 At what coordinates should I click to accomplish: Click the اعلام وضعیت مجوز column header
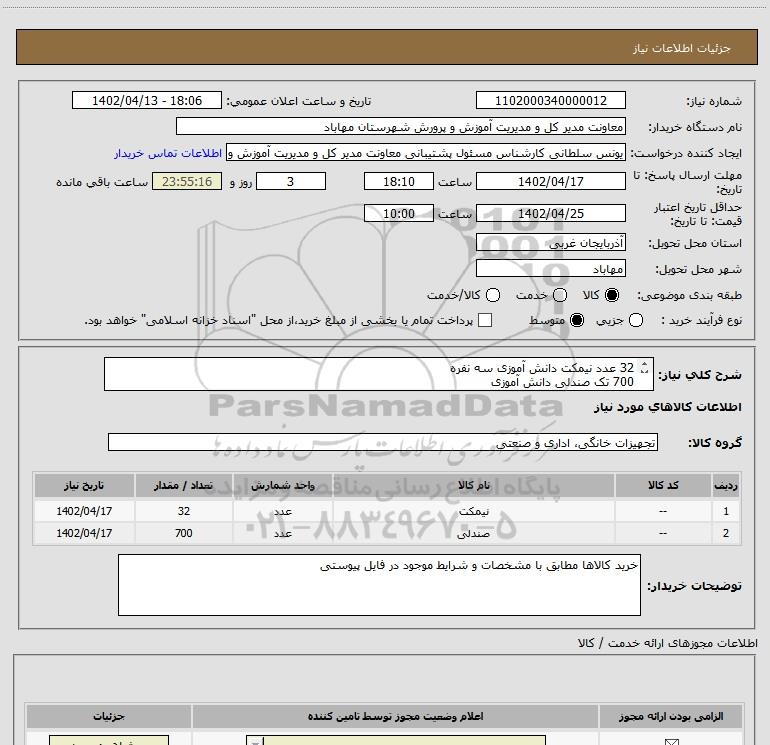click(x=395, y=717)
